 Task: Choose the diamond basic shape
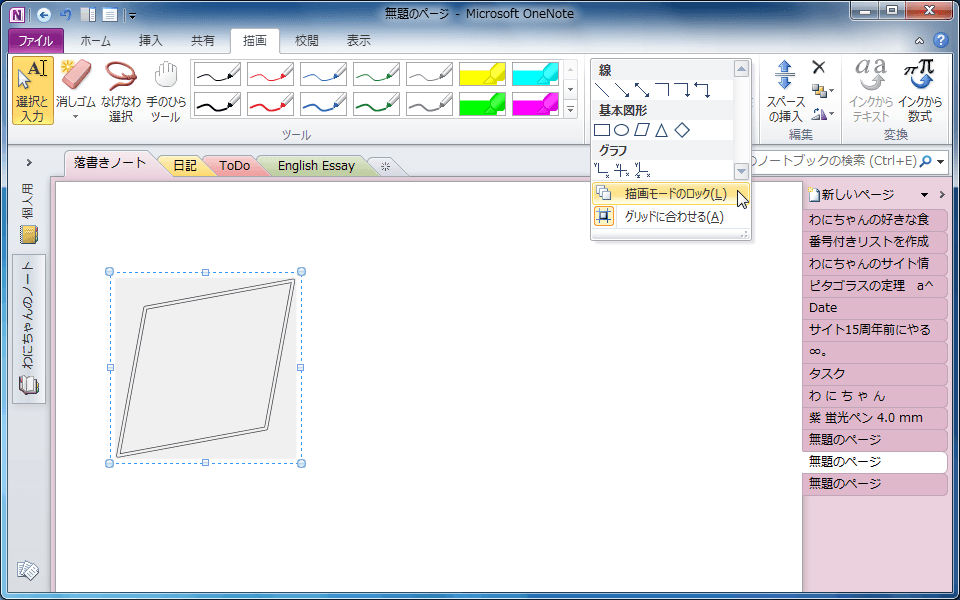pyautogui.click(x=681, y=130)
